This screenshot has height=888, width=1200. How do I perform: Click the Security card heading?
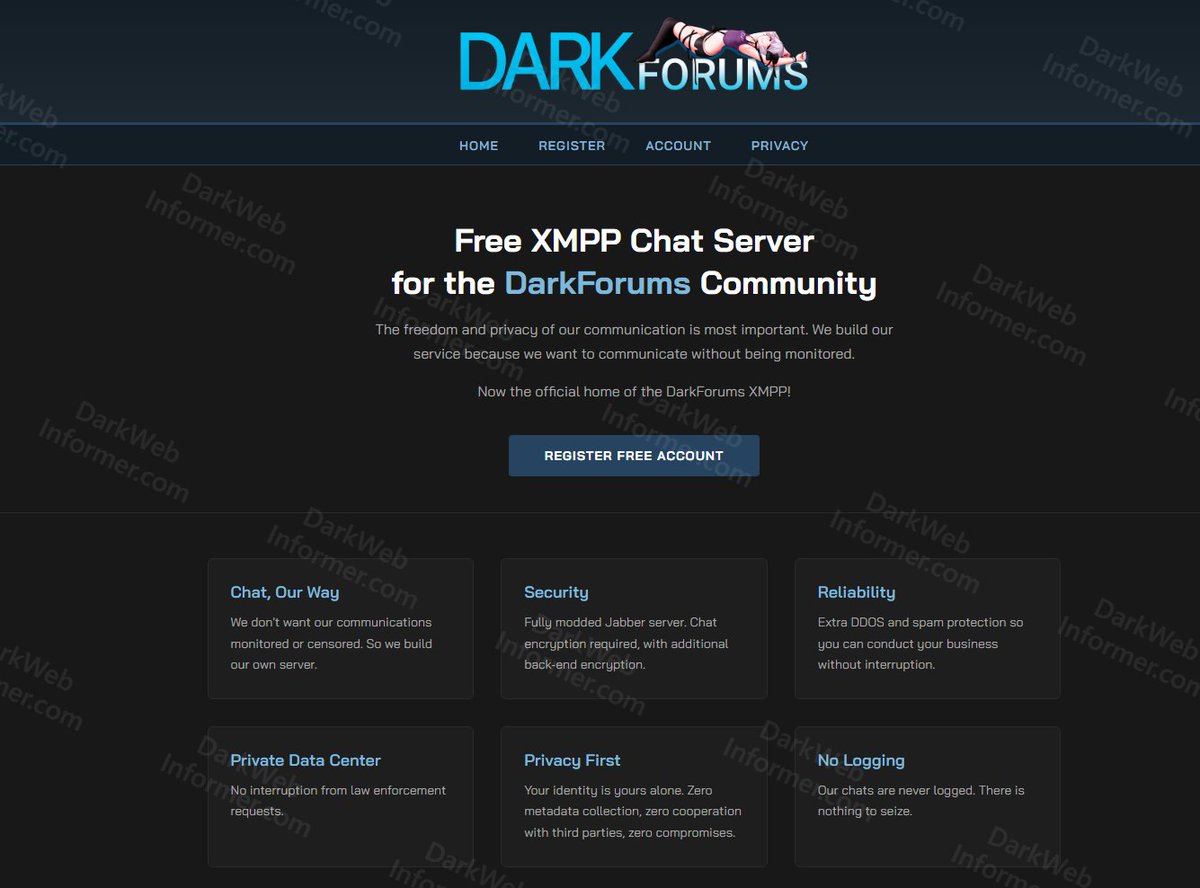[x=556, y=592]
